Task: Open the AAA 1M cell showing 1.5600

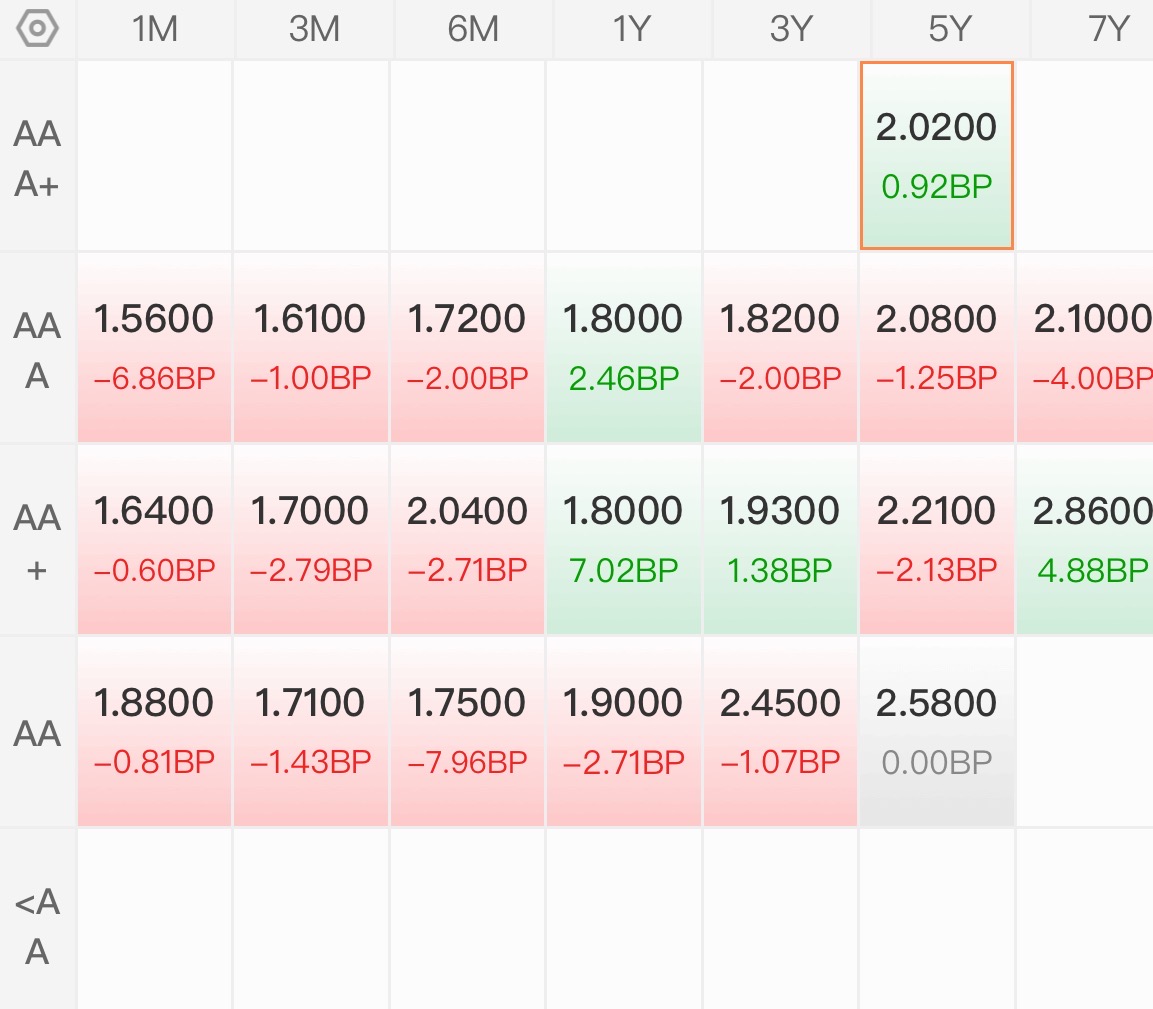Action: (154, 348)
